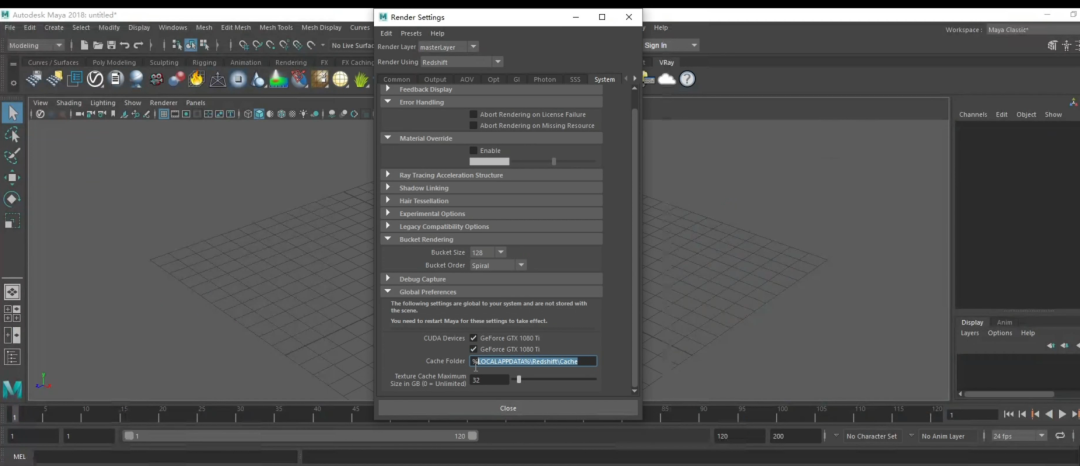Open the 24 fps frame rate dropdown
Viewport: 1080px width, 466px height.
pos(1019,436)
